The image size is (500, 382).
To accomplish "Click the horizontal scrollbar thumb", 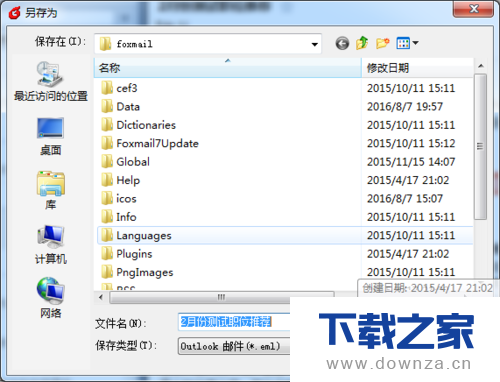I will click(x=221, y=297).
